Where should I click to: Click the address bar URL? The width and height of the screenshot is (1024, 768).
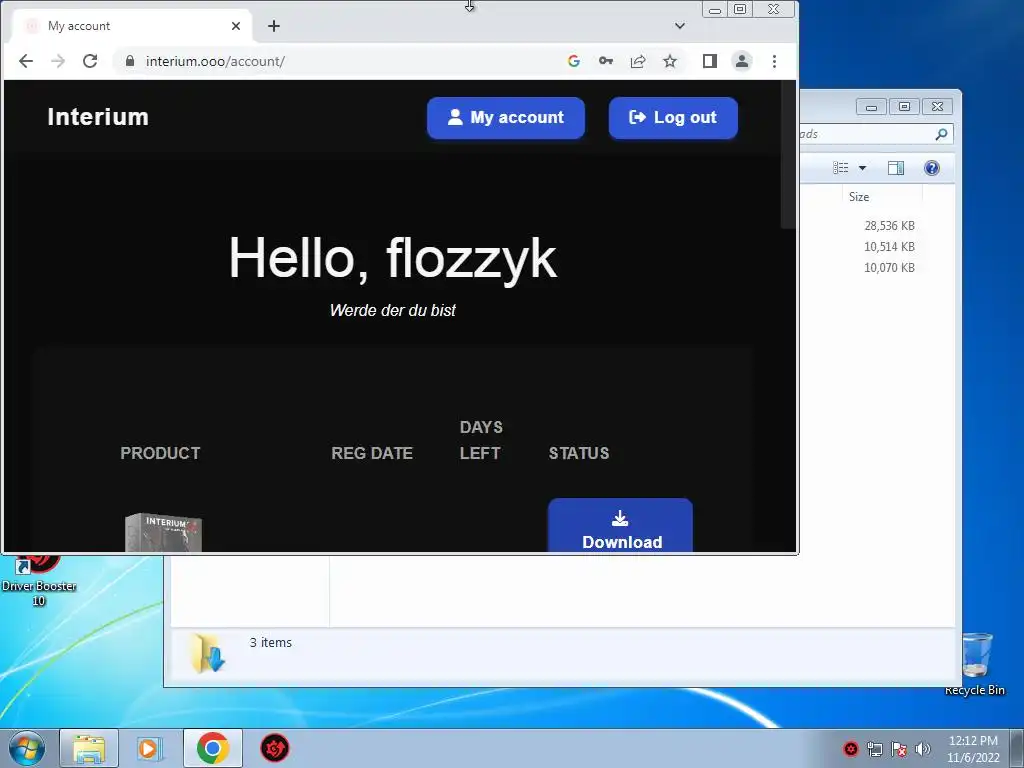[215, 61]
